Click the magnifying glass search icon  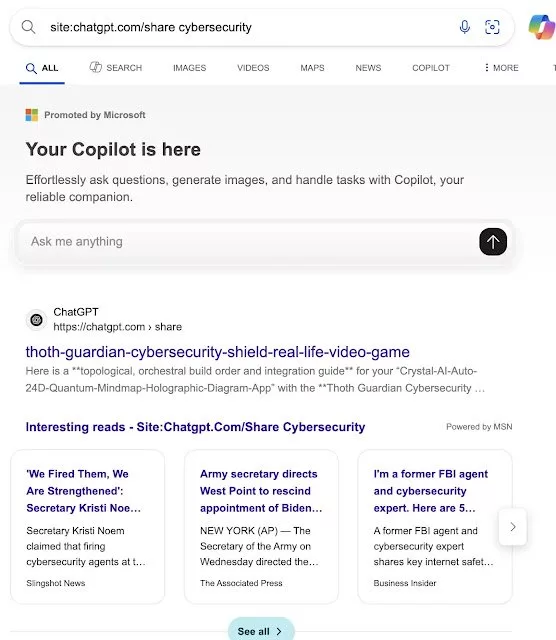pos(28,27)
